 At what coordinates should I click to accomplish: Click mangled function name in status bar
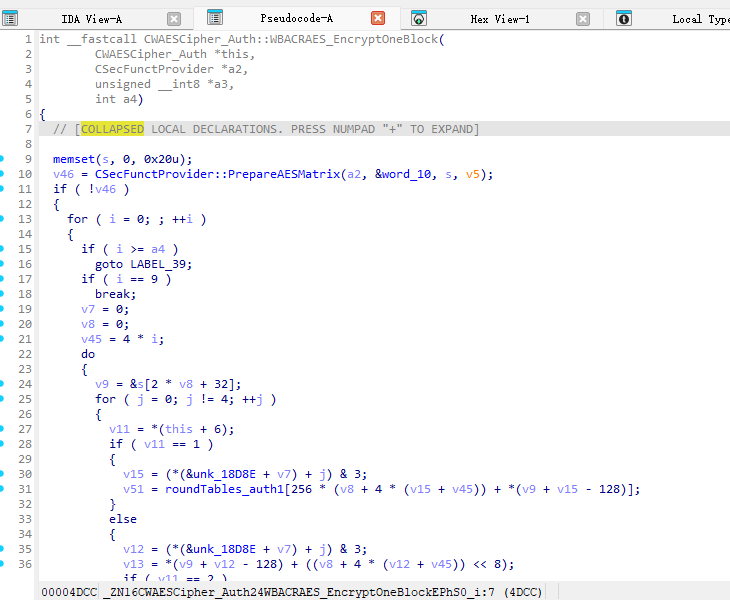(322, 592)
